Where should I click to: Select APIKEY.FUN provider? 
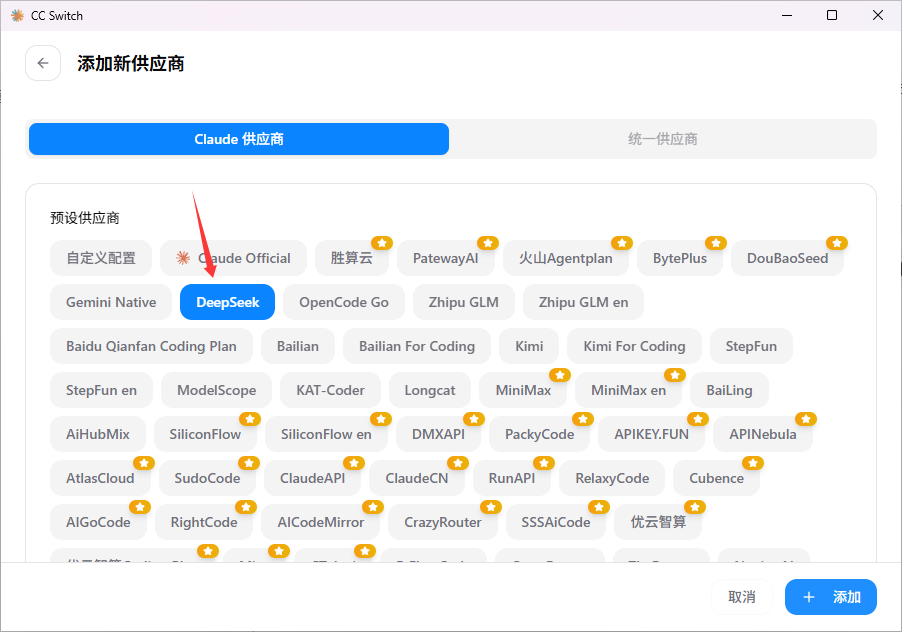click(x=651, y=434)
